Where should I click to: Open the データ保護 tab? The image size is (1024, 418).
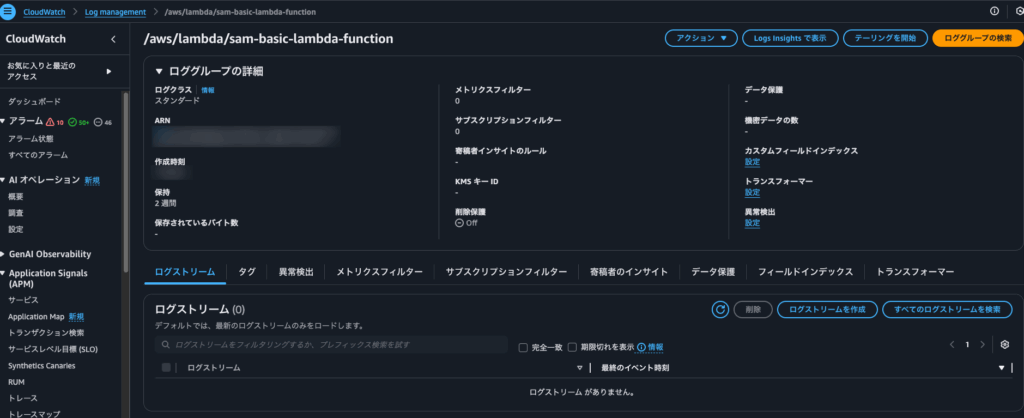pyautogui.click(x=713, y=271)
